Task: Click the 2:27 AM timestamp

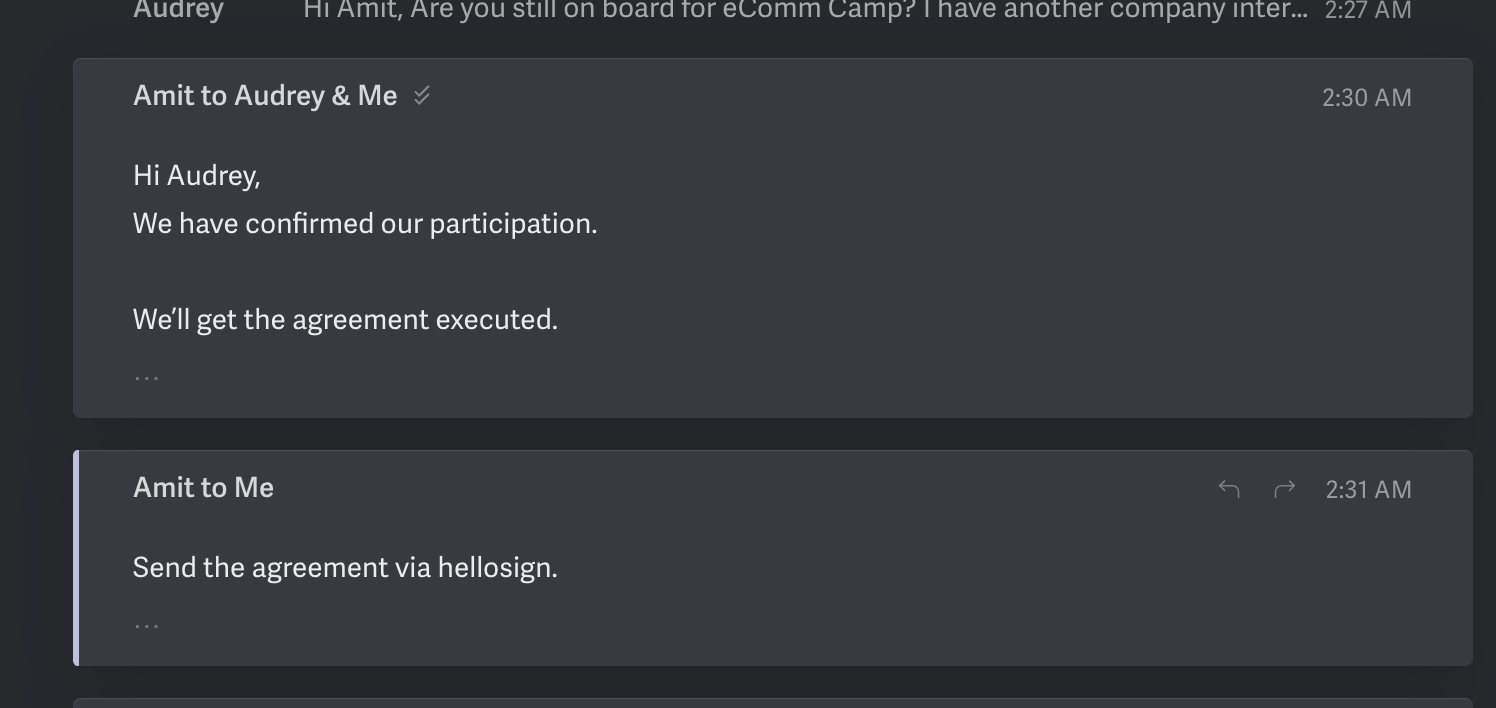Action: click(x=1367, y=11)
